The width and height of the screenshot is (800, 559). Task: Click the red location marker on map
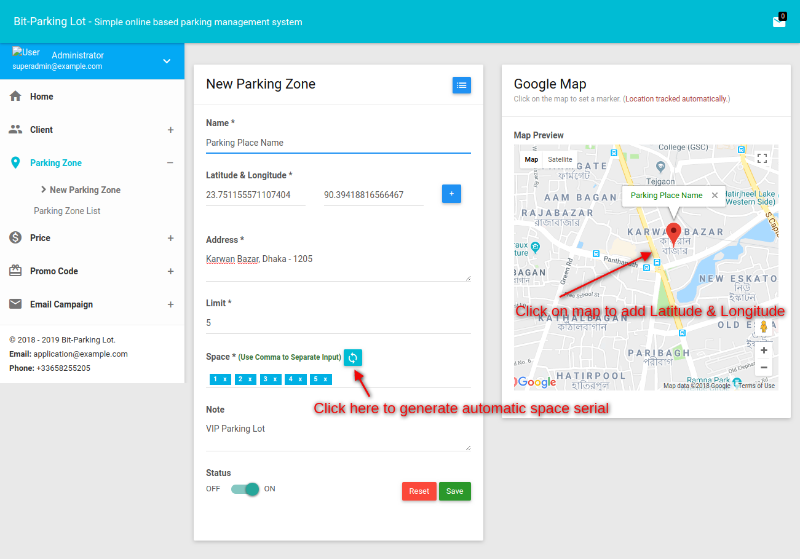tap(674, 233)
